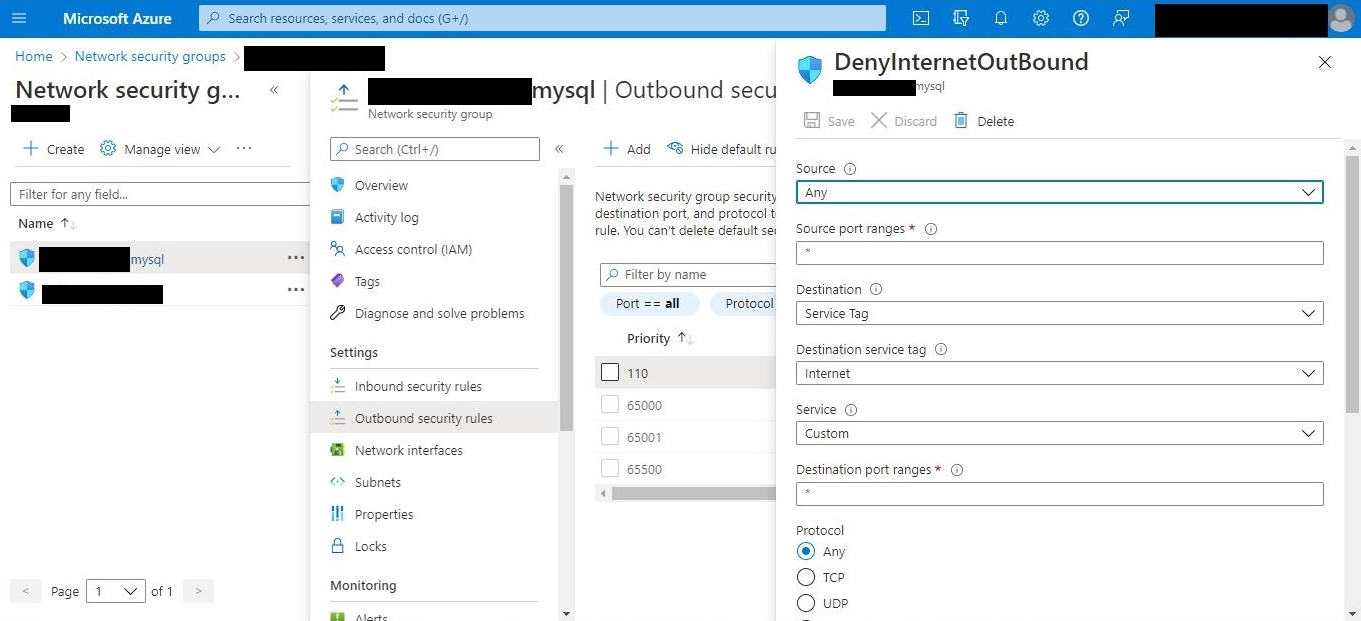1361x621 pixels.
Task: Open Directories and subscriptions filter icon
Action: pos(961,18)
